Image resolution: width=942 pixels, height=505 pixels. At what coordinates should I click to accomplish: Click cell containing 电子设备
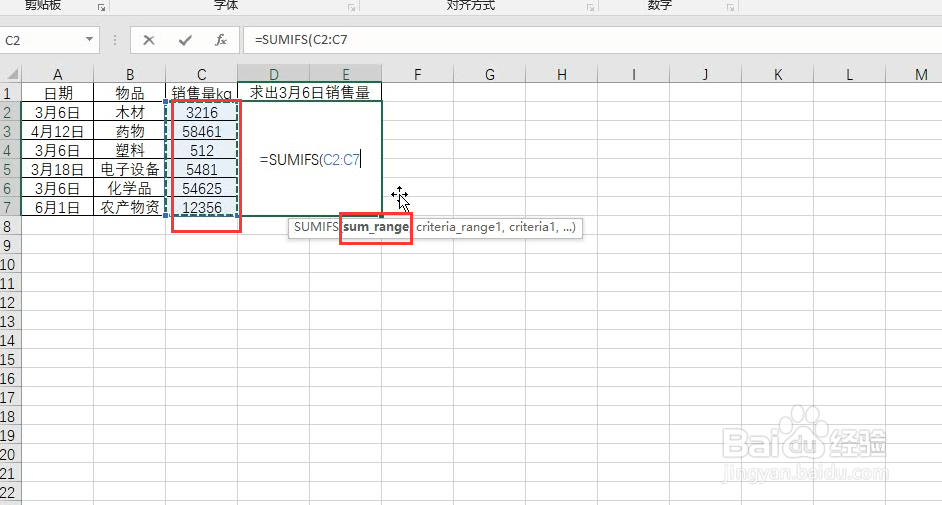(130, 169)
